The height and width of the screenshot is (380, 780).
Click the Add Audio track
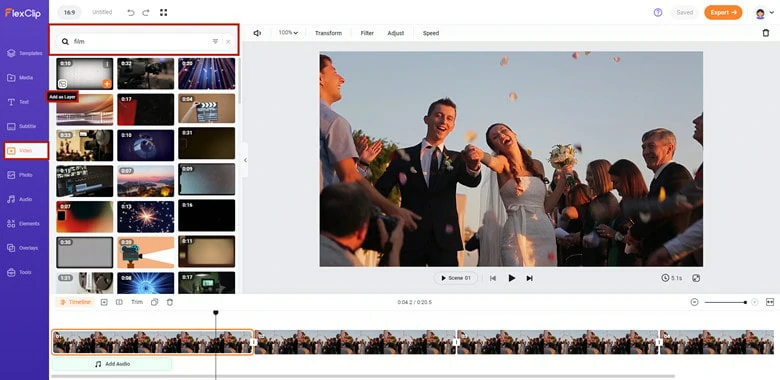pyautogui.click(x=112, y=364)
